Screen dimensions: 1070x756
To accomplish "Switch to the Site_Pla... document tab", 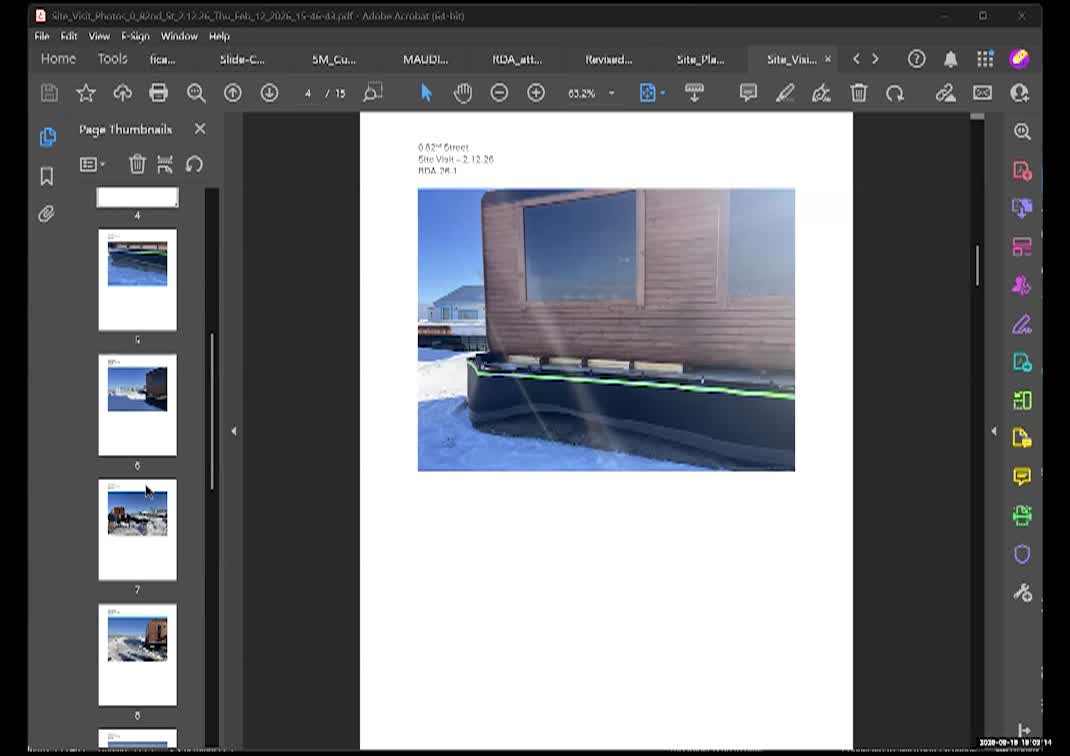I will pos(700,59).
